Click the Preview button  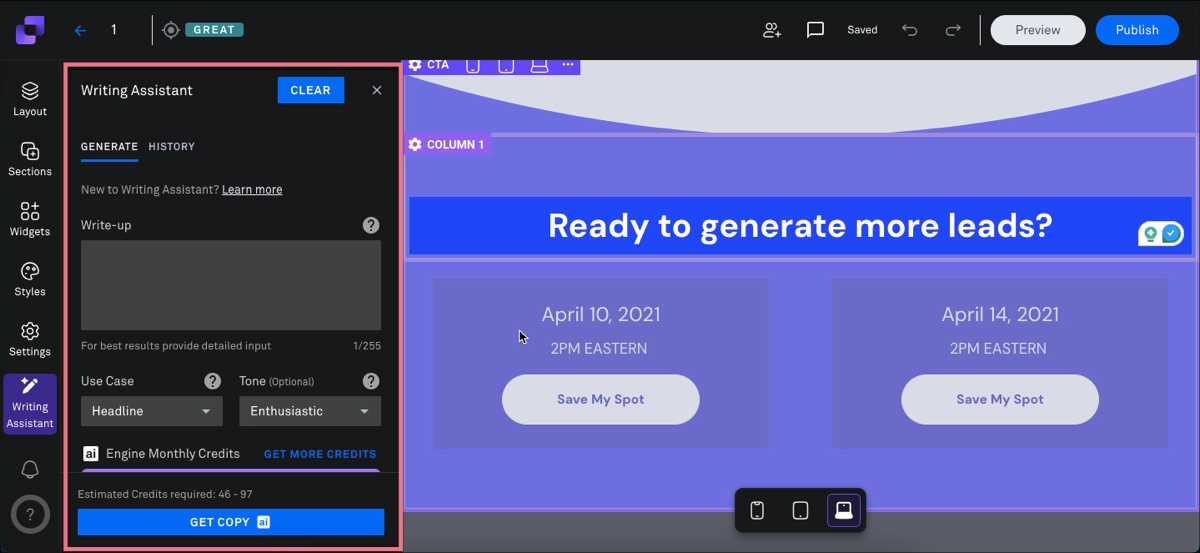[x=1038, y=30]
